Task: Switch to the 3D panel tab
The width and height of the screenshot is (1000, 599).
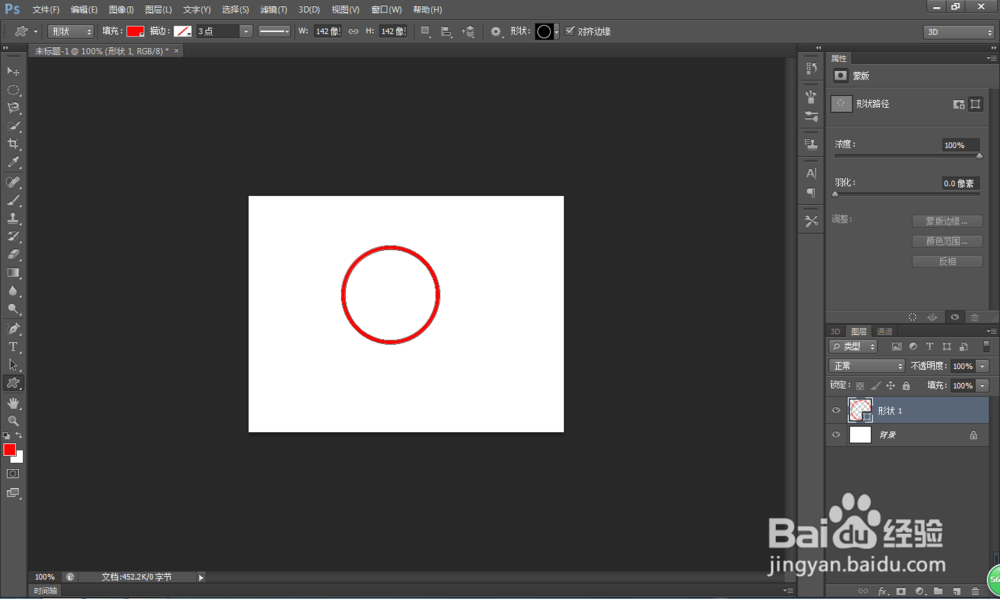Action: coord(835,331)
